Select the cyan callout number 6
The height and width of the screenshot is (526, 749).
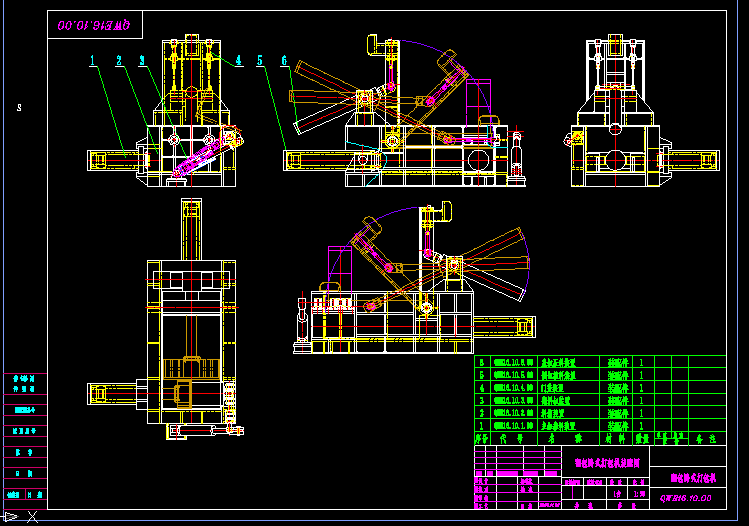click(x=284, y=61)
